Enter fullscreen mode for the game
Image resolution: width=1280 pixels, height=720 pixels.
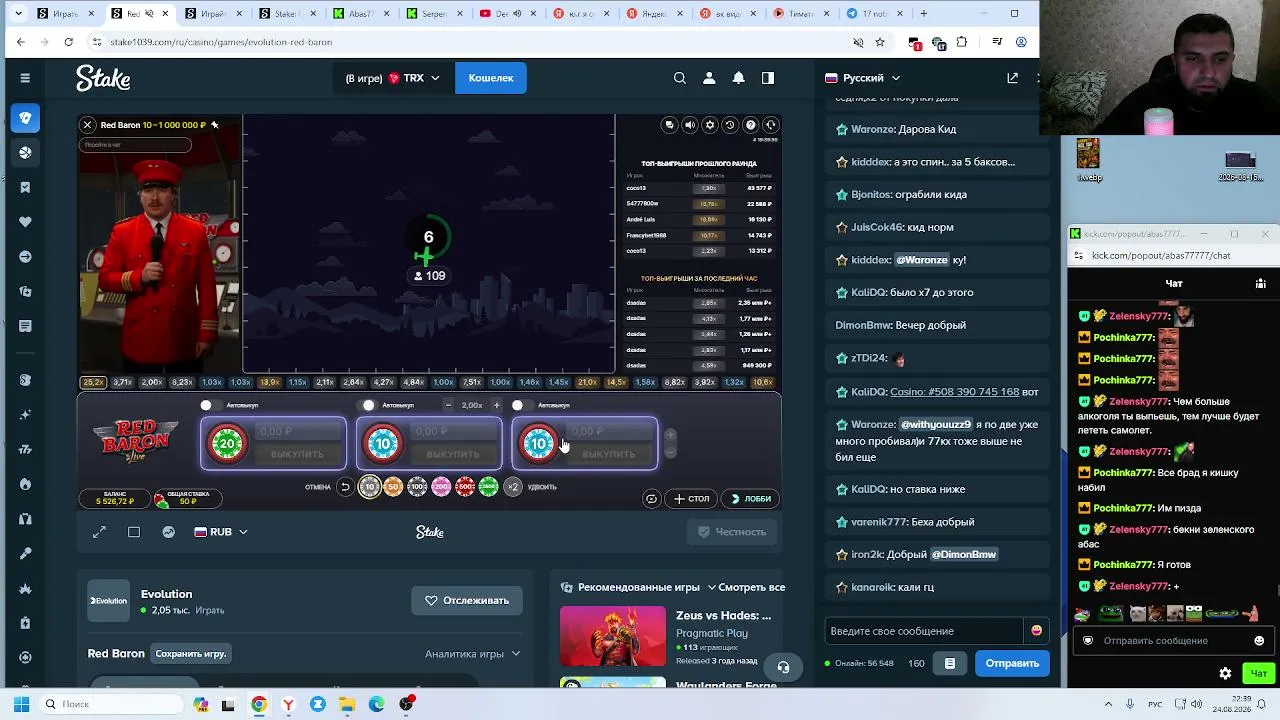(99, 532)
